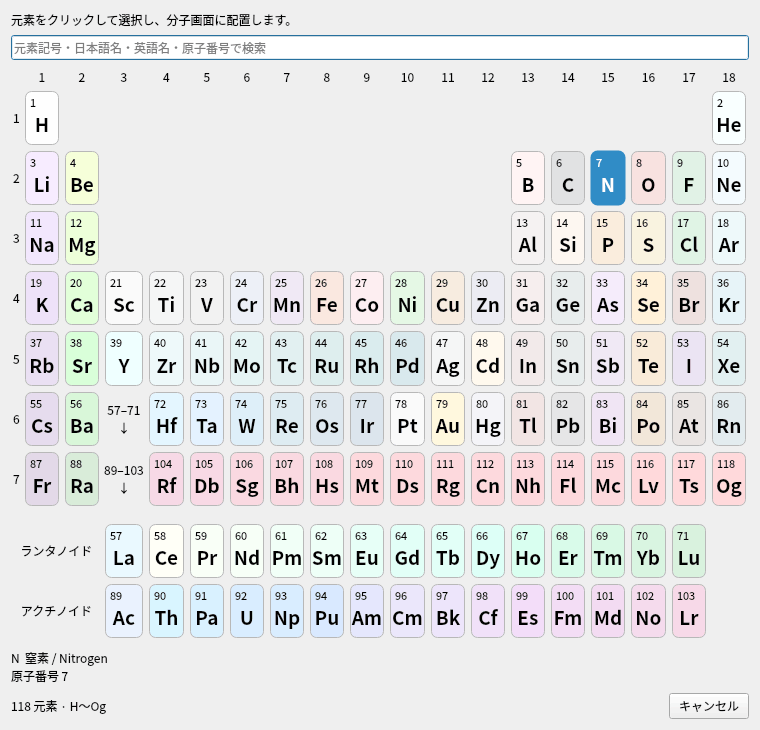The image size is (760, 730).
Task: Choose Cesium (Cs) tile
Action: [x=42, y=419]
